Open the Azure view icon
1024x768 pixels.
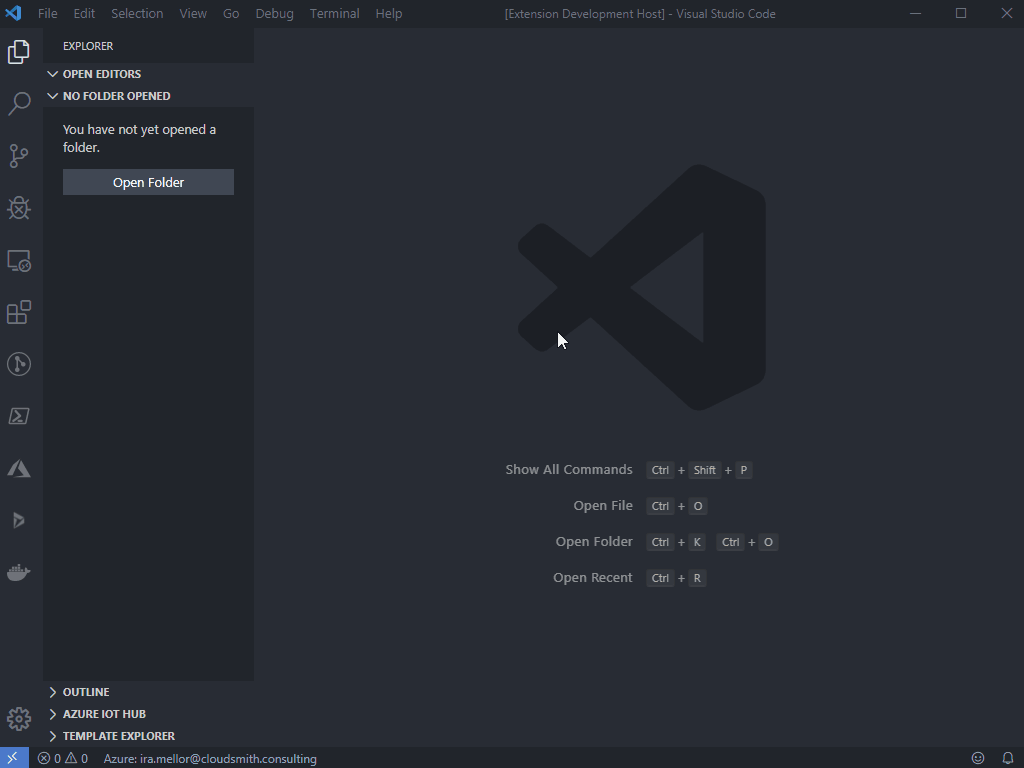(19, 468)
